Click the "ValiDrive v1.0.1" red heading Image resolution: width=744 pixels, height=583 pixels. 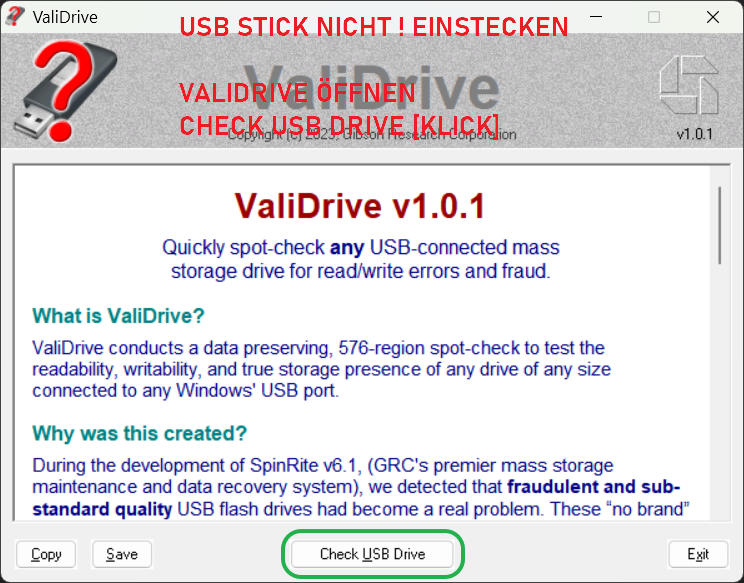point(360,206)
